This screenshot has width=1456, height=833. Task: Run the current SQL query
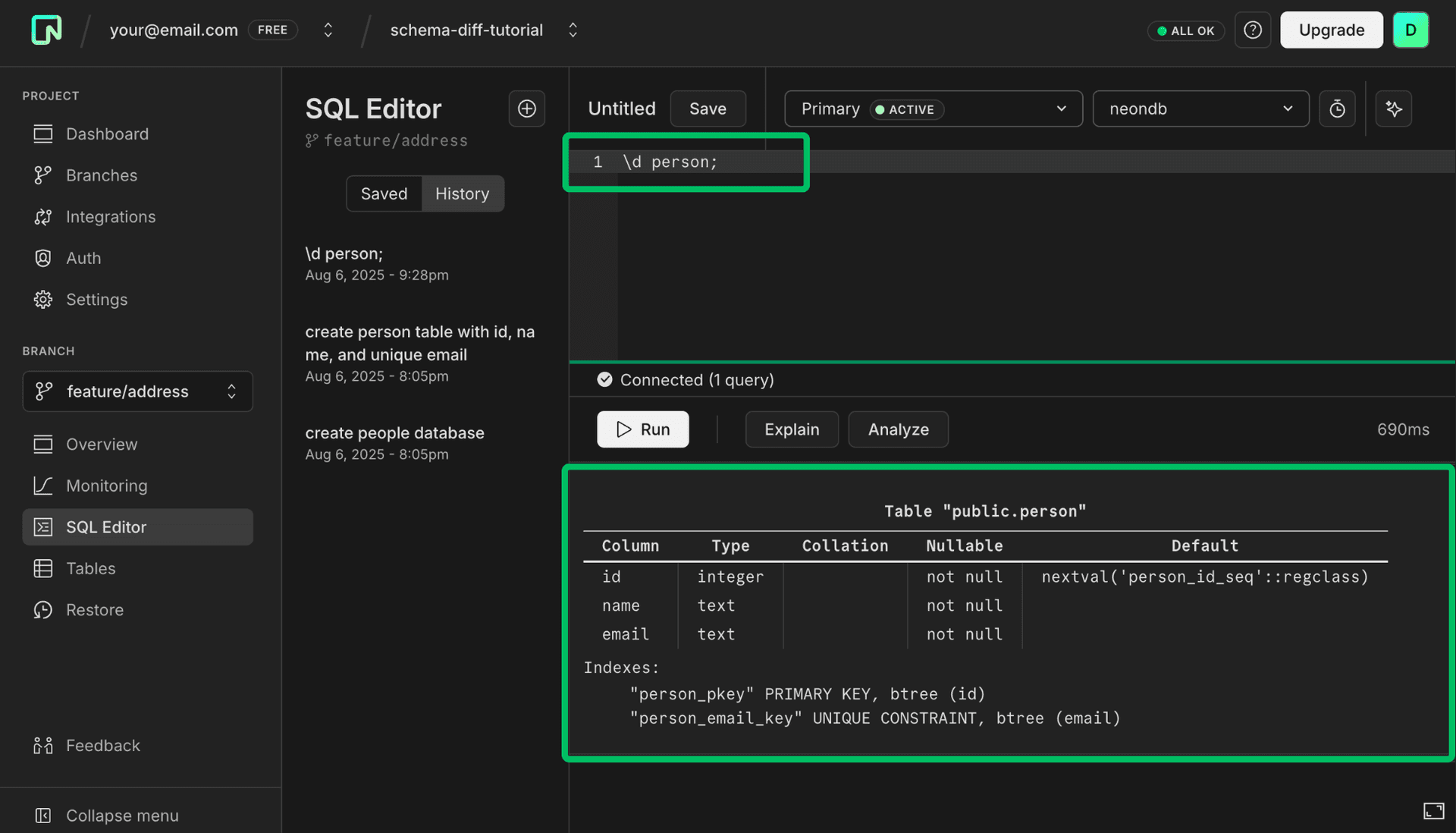(642, 429)
